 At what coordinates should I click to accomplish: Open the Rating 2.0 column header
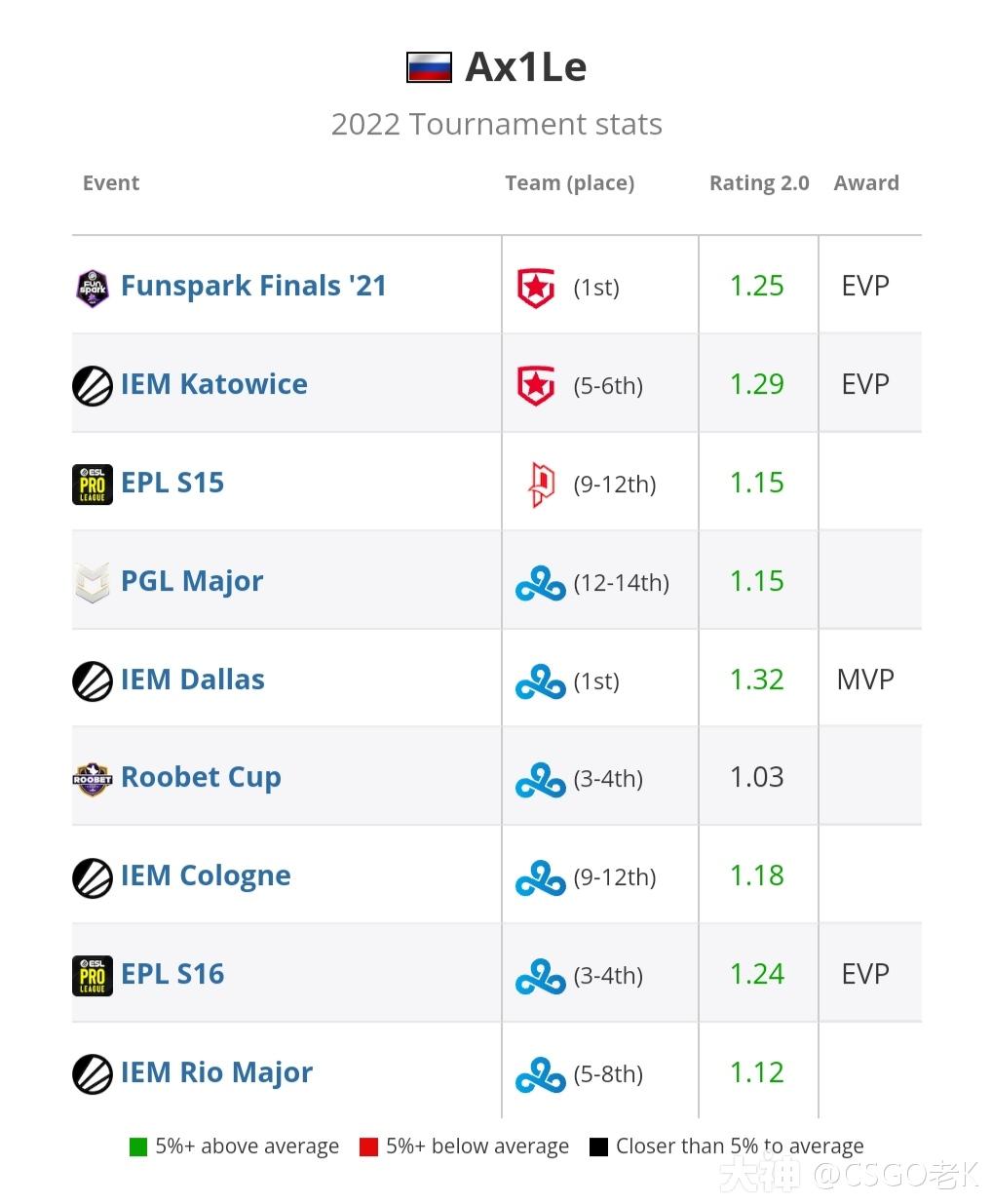click(x=759, y=182)
